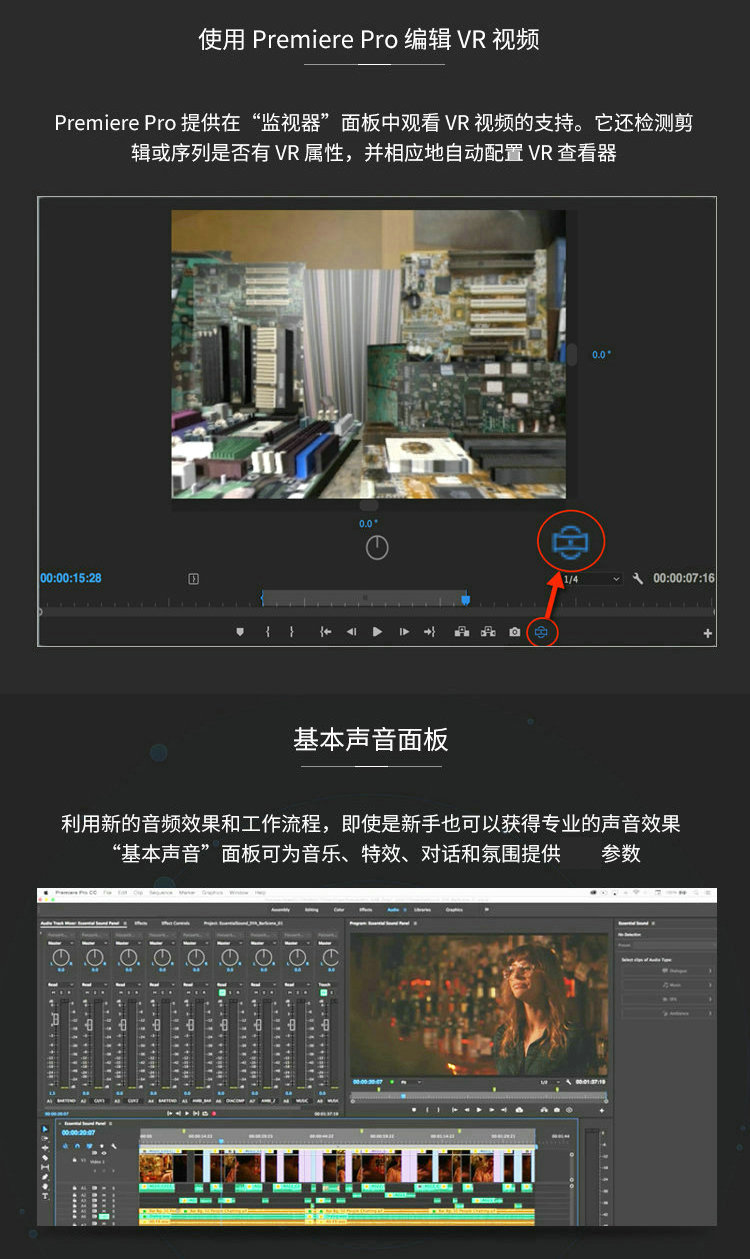Click the VR pan dial below the video
This screenshot has width=750, height=1259.
[376, 547]
